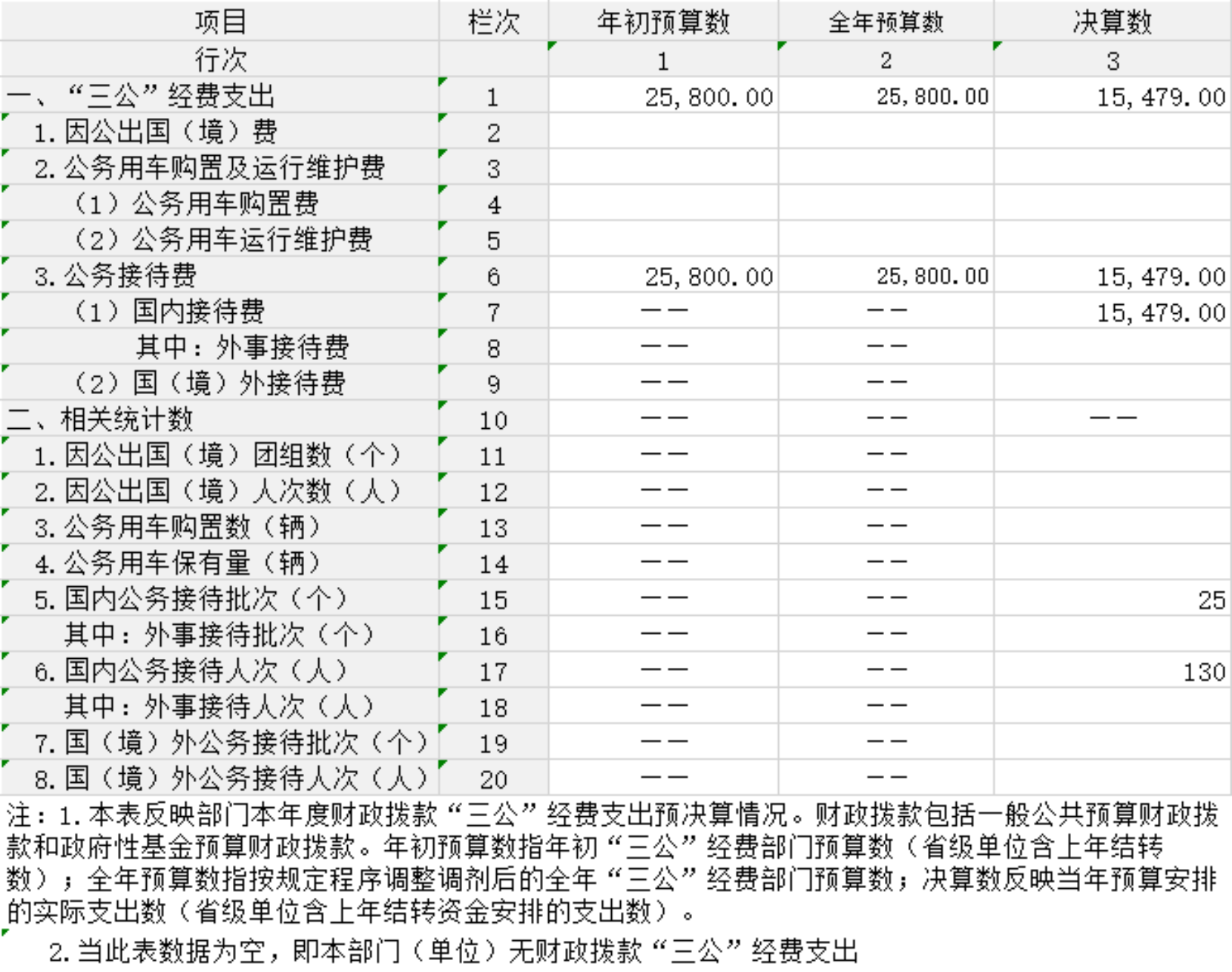Click the 项目 column header cell
Screen dimensions: 1232x972
(220, 22)
